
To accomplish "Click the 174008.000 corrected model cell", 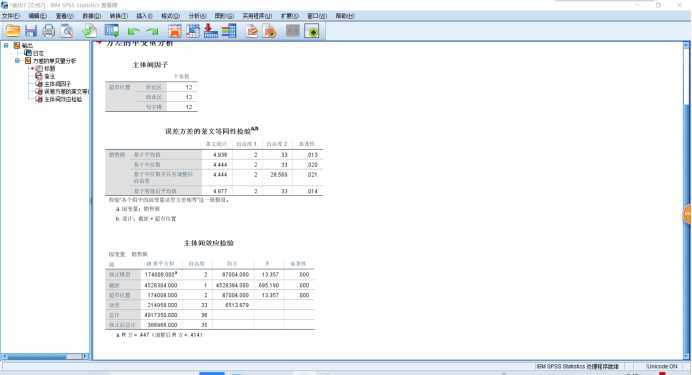I will [x=161, y=274].
